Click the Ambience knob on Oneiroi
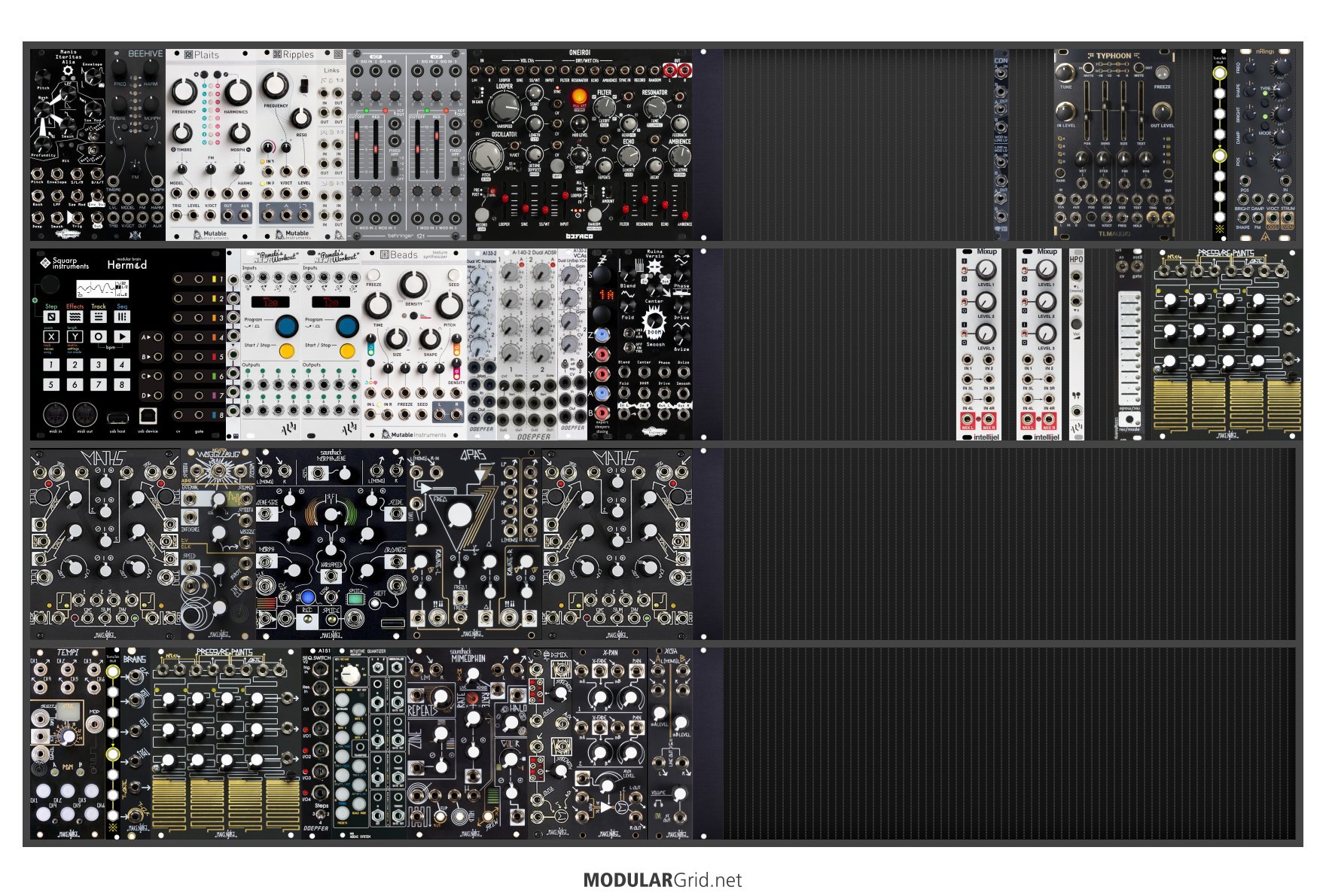This screenshot has width=1326, height=896. click(x=680, y=156)
